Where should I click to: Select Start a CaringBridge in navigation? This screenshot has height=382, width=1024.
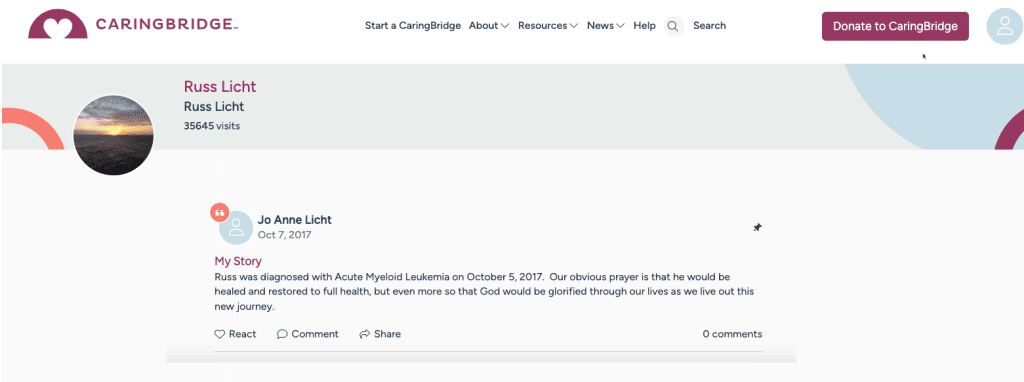pyautogui.click(x=413, y=25)
